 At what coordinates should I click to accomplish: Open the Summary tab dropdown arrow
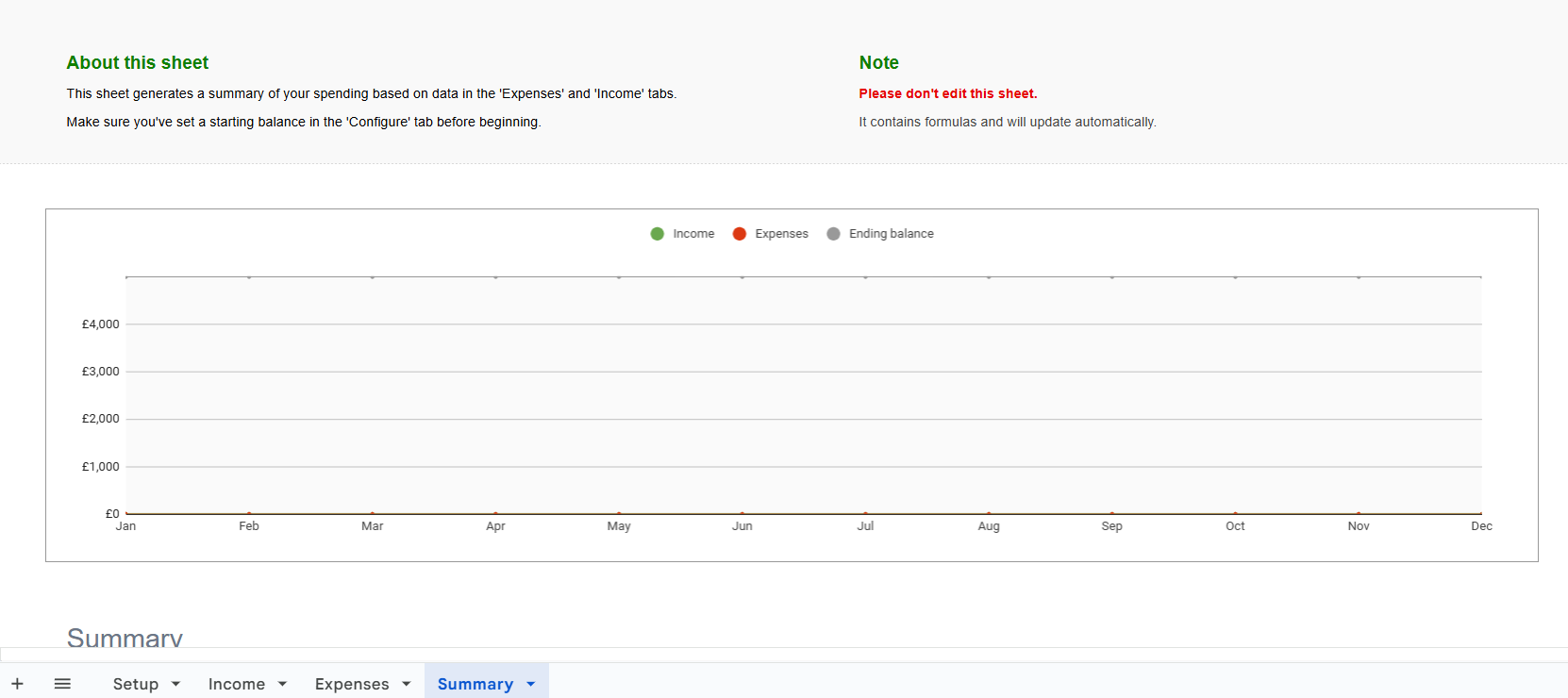[531, 684]
